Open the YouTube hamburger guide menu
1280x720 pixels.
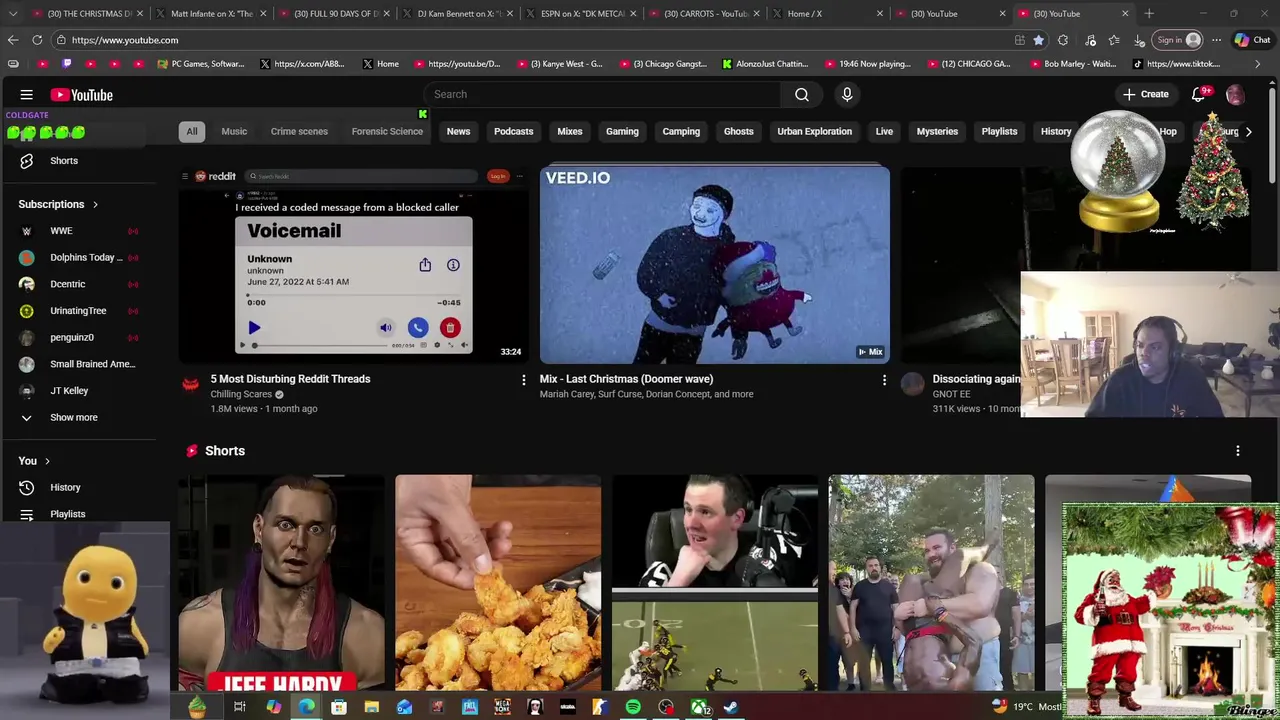(x=27, y=95)
